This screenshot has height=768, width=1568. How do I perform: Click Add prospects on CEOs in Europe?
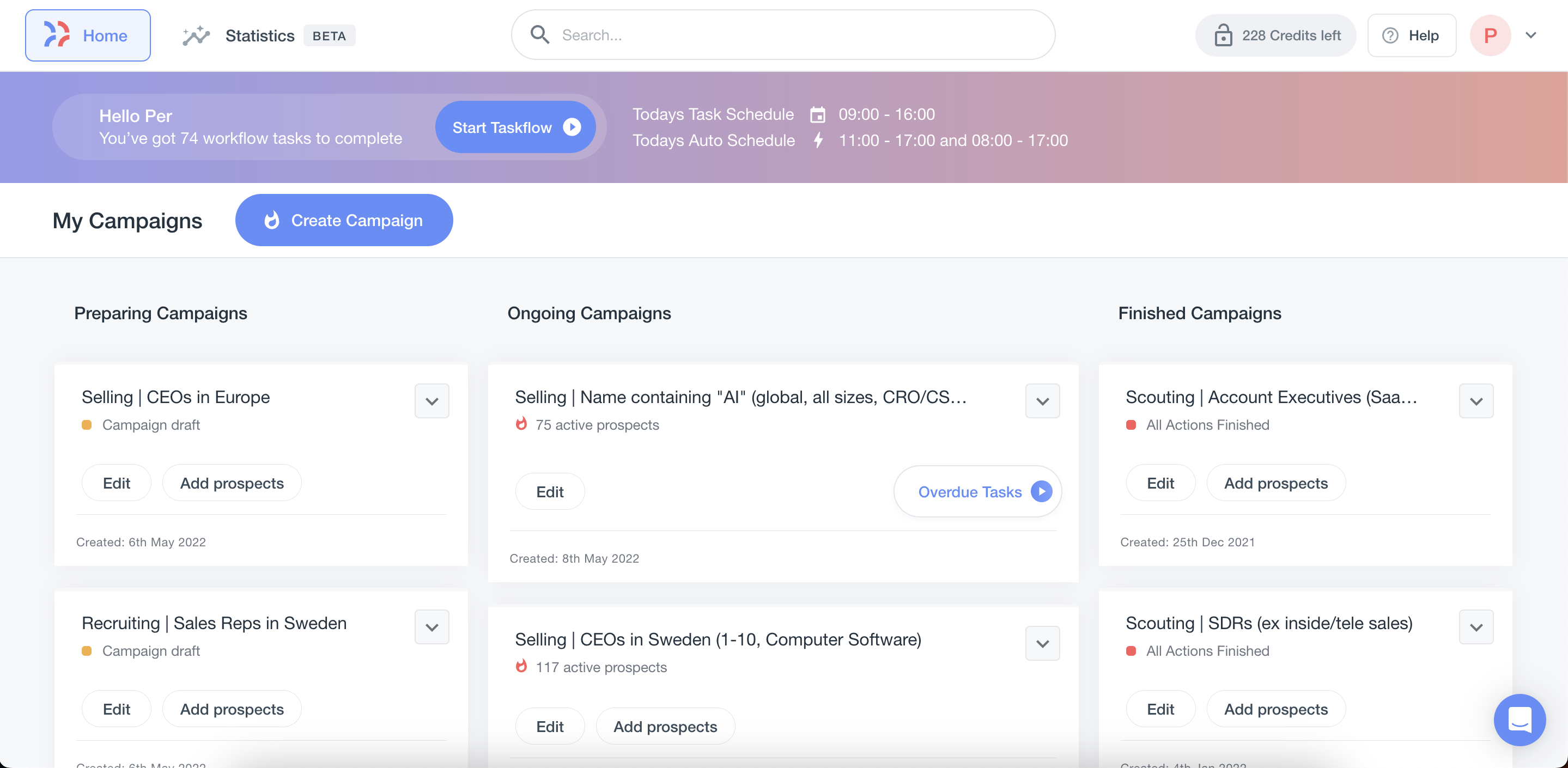click(x=232, y=483)
